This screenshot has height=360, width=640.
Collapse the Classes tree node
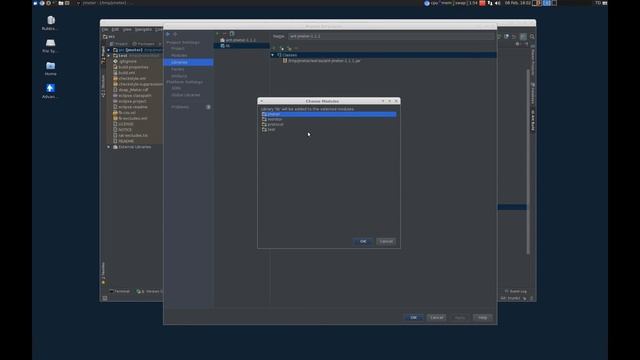click(x=273, y=55)
